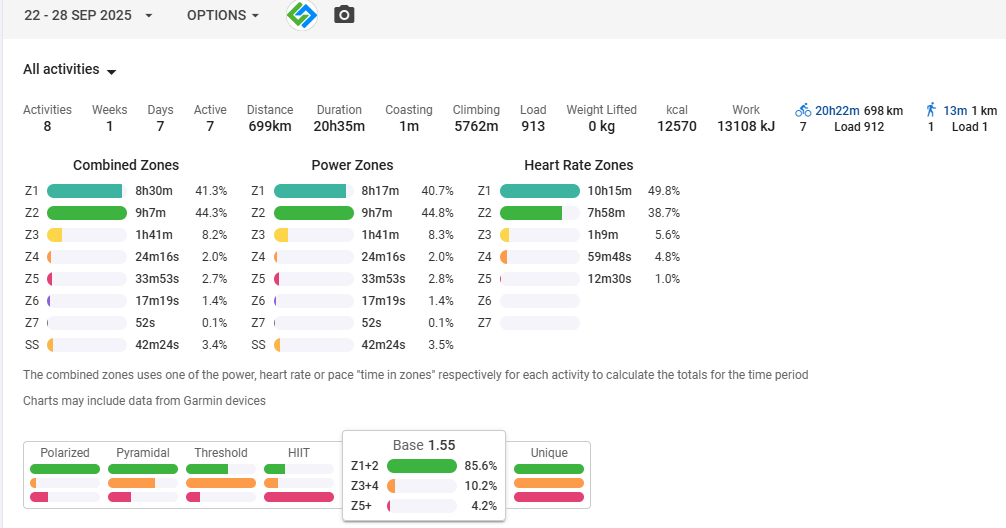Click the Heart Rate Zones Z1 teal bar
This screenshot has width=1006, height=528.
tap(539, 191)
